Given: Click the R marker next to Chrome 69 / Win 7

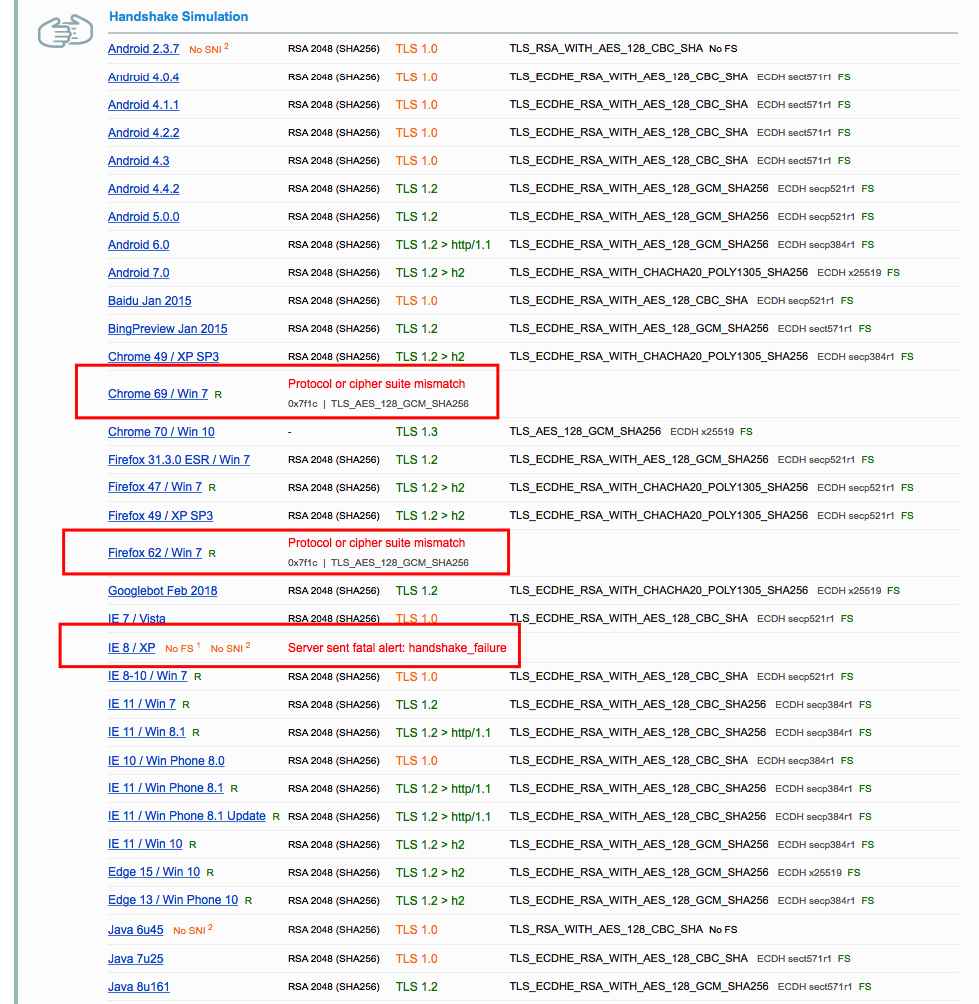Looking at the screenshot, I should (x=218, y=395).
